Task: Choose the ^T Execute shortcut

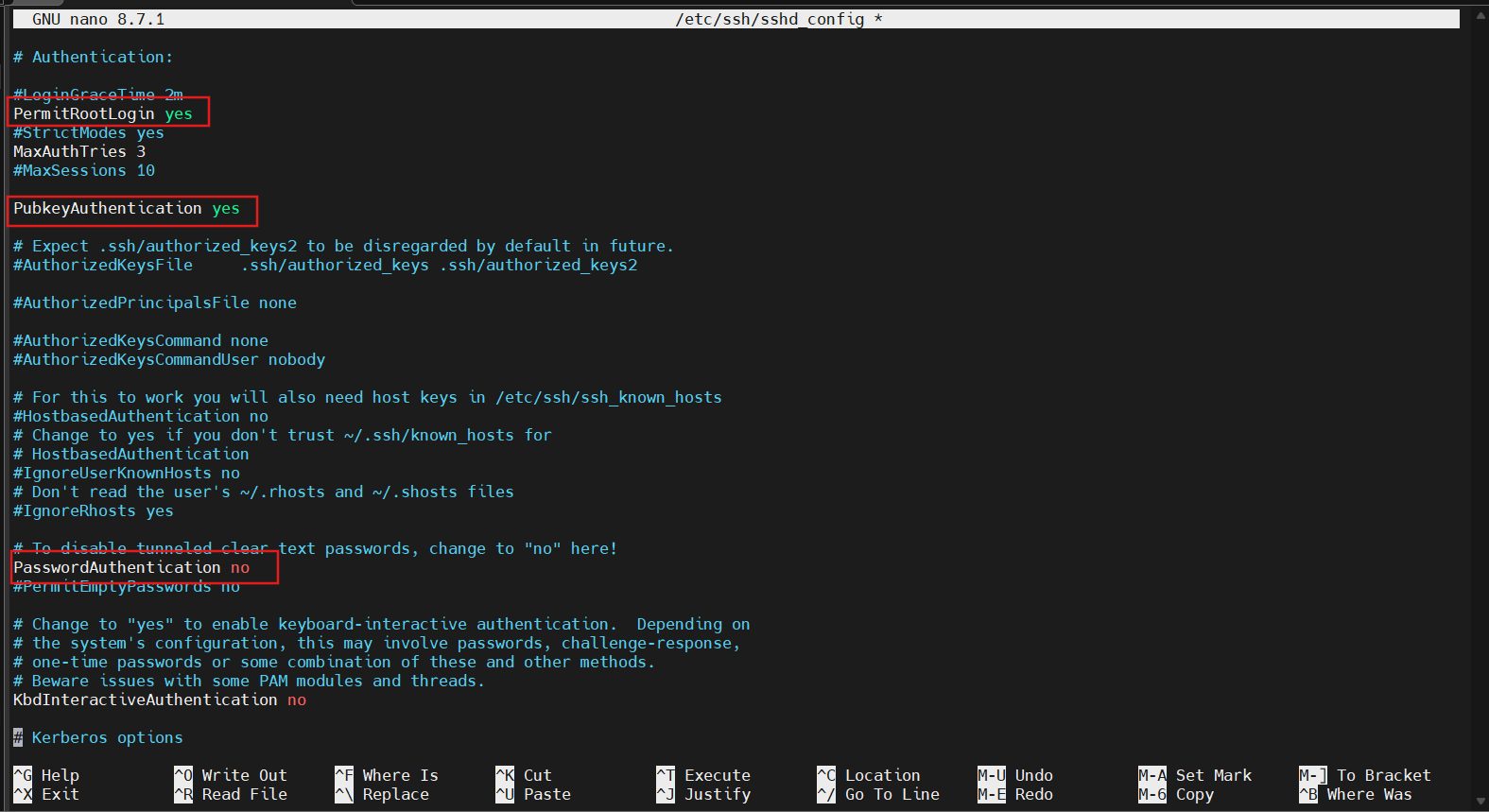Action: pyautogui.click(x=703, y=775)
